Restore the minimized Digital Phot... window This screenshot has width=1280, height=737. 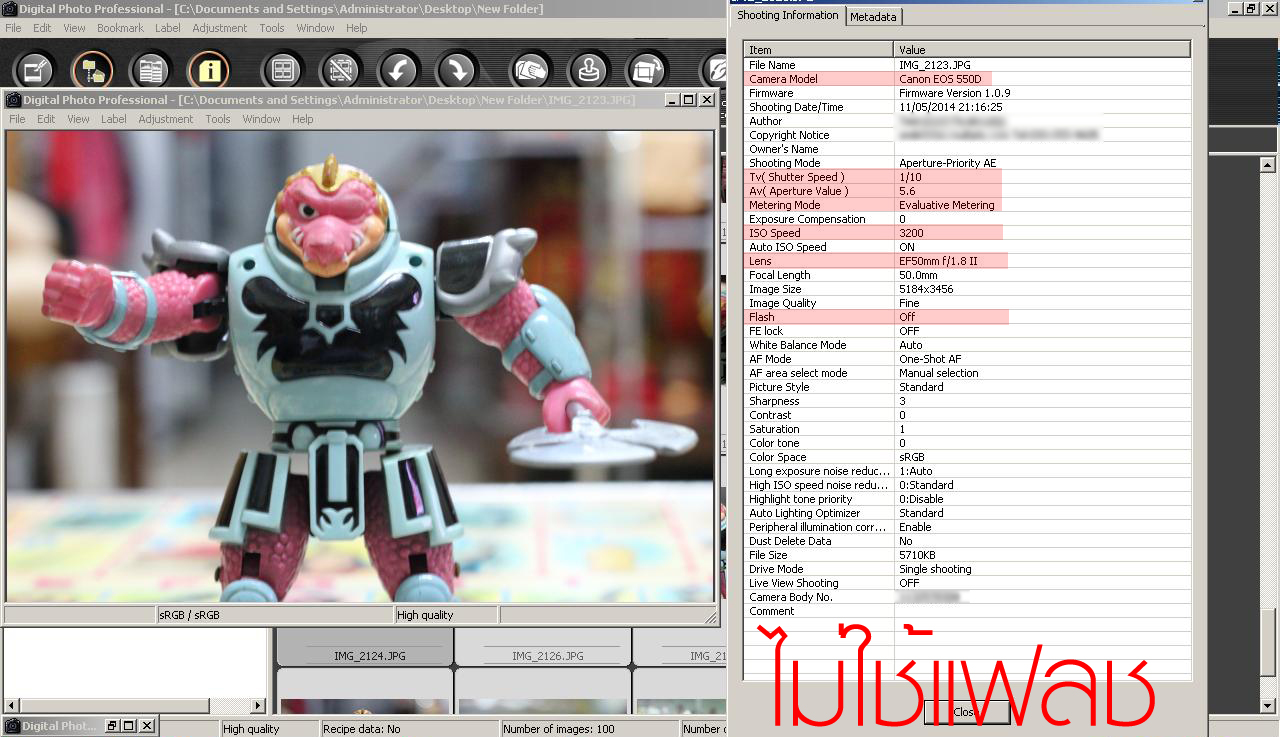pyautogui.click(x=114, y=726)
